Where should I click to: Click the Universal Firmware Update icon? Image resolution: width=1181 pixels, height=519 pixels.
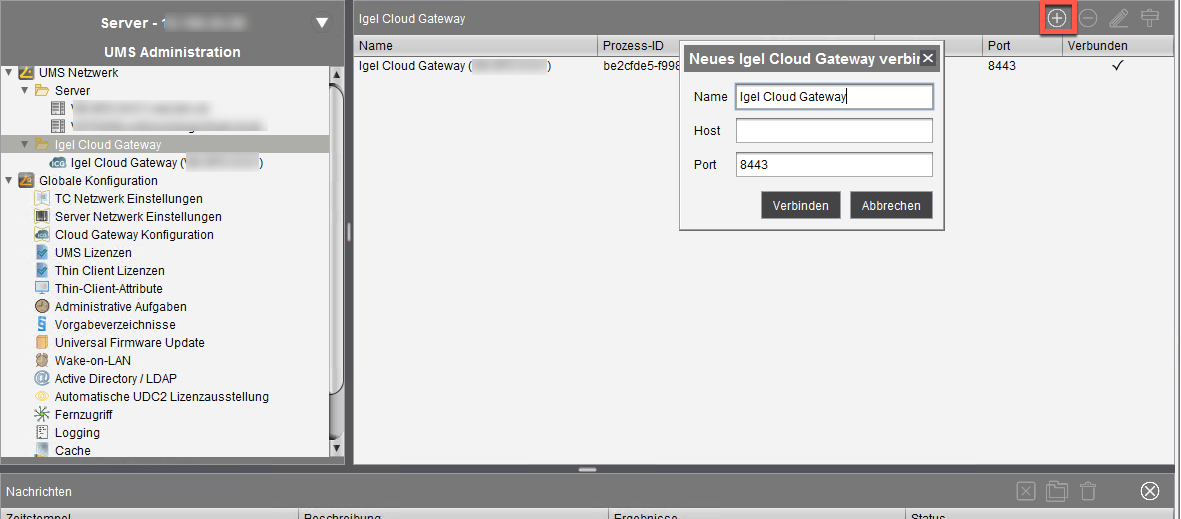click(x=42, y=343)
